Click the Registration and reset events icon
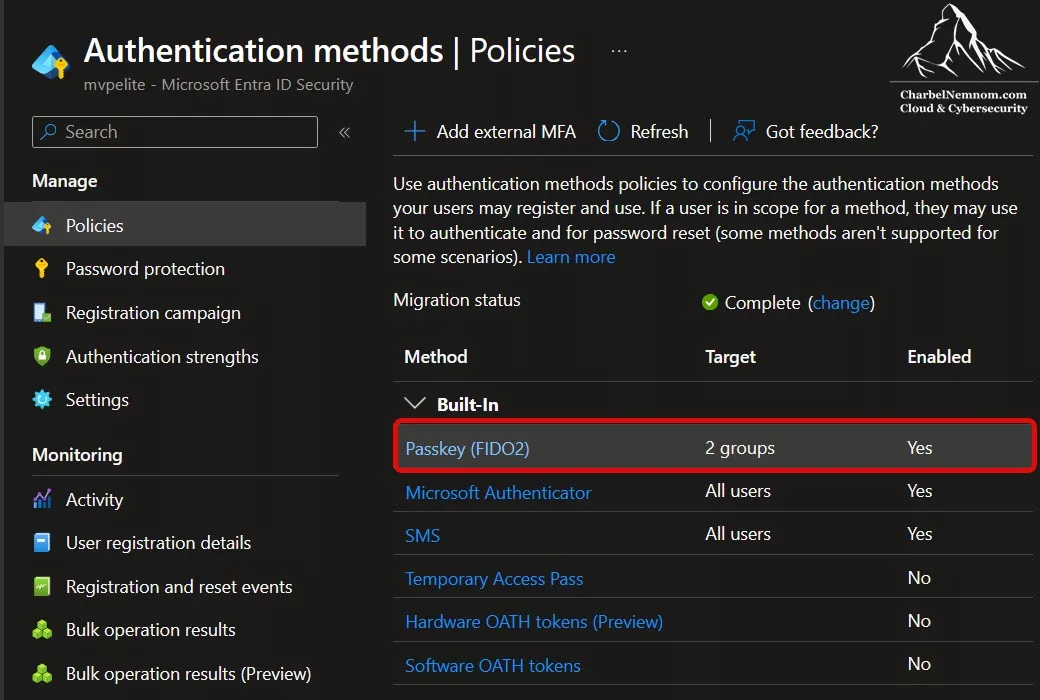Screen dimensions: 1040x700 [x=42, y=587]
